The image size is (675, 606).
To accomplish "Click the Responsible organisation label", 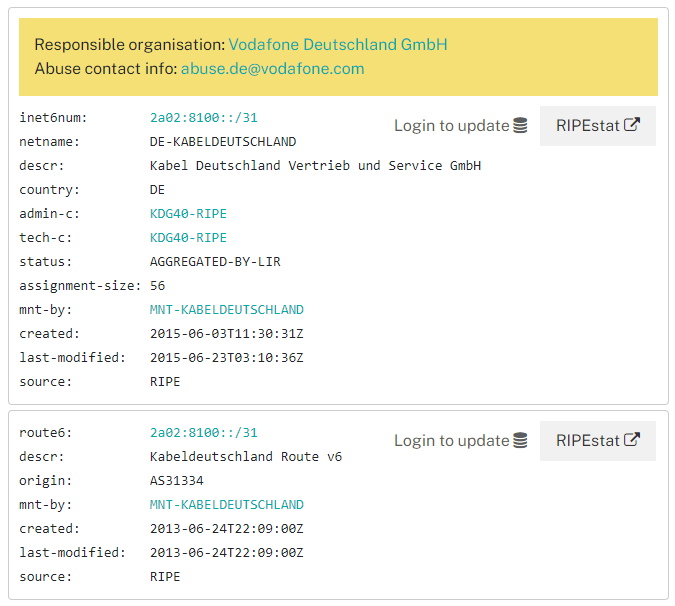I will (x=130, y=44).
